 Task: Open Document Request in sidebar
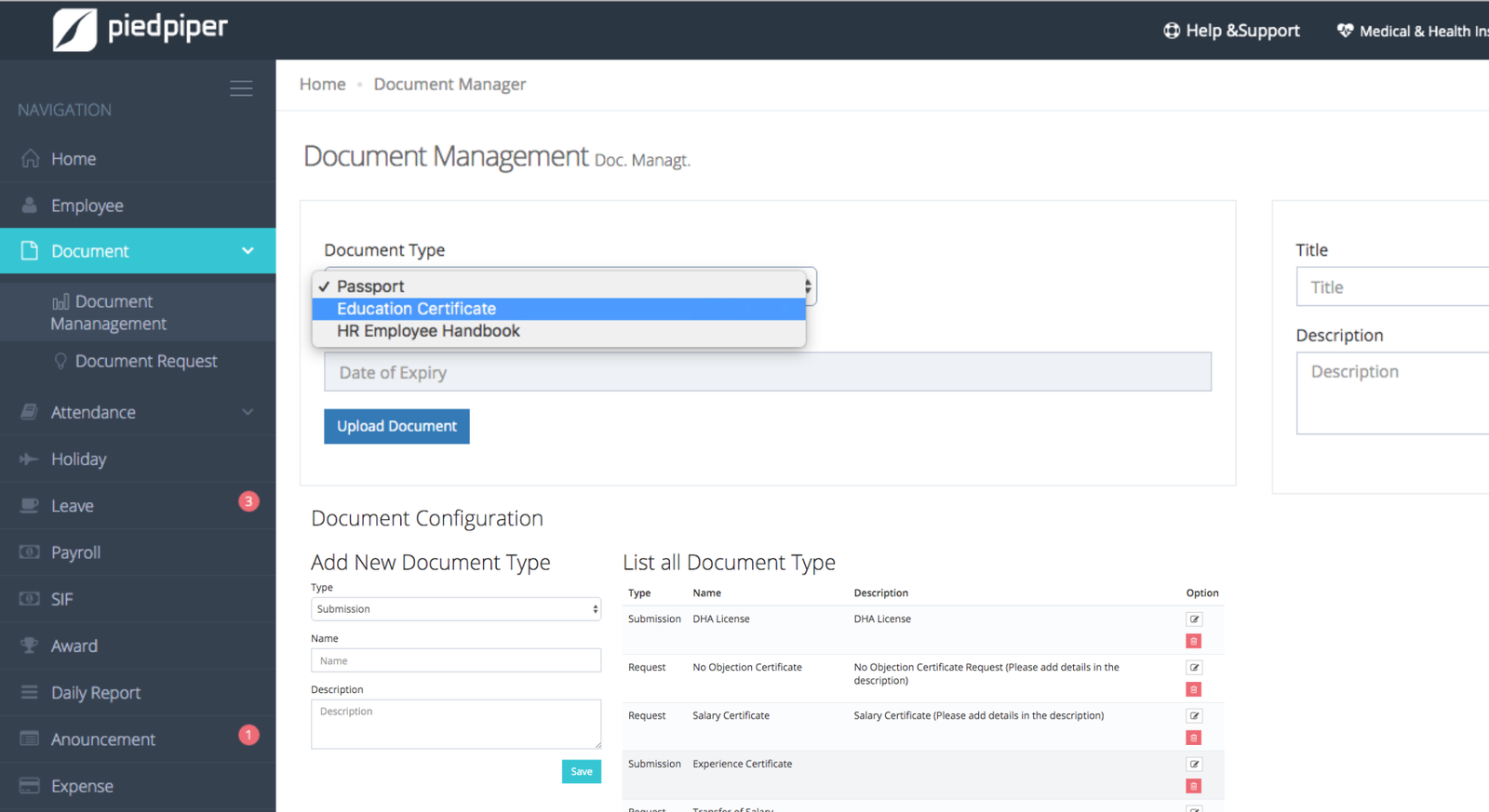[x=145, y=361]
